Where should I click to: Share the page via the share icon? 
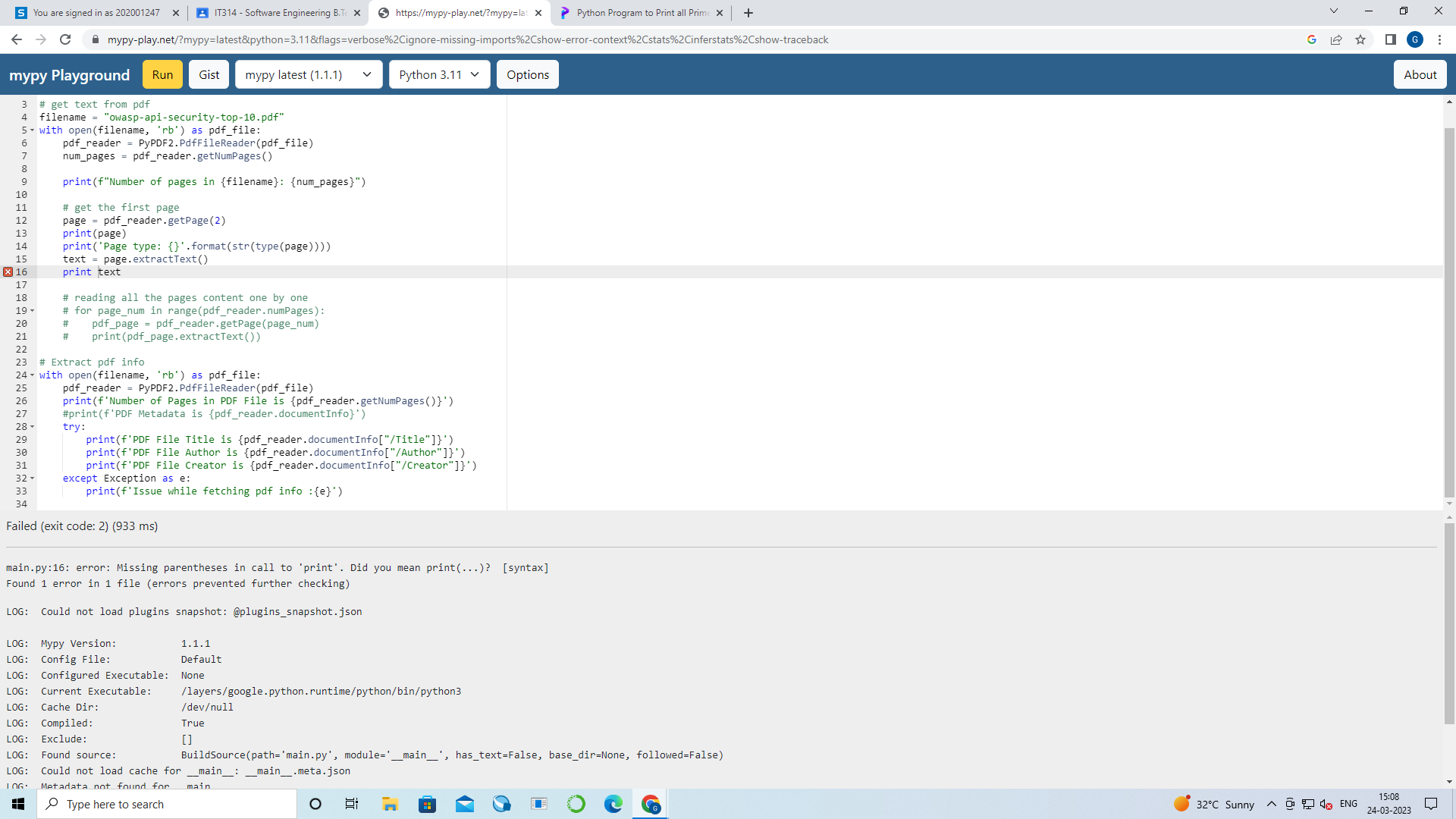point(1336,39)
